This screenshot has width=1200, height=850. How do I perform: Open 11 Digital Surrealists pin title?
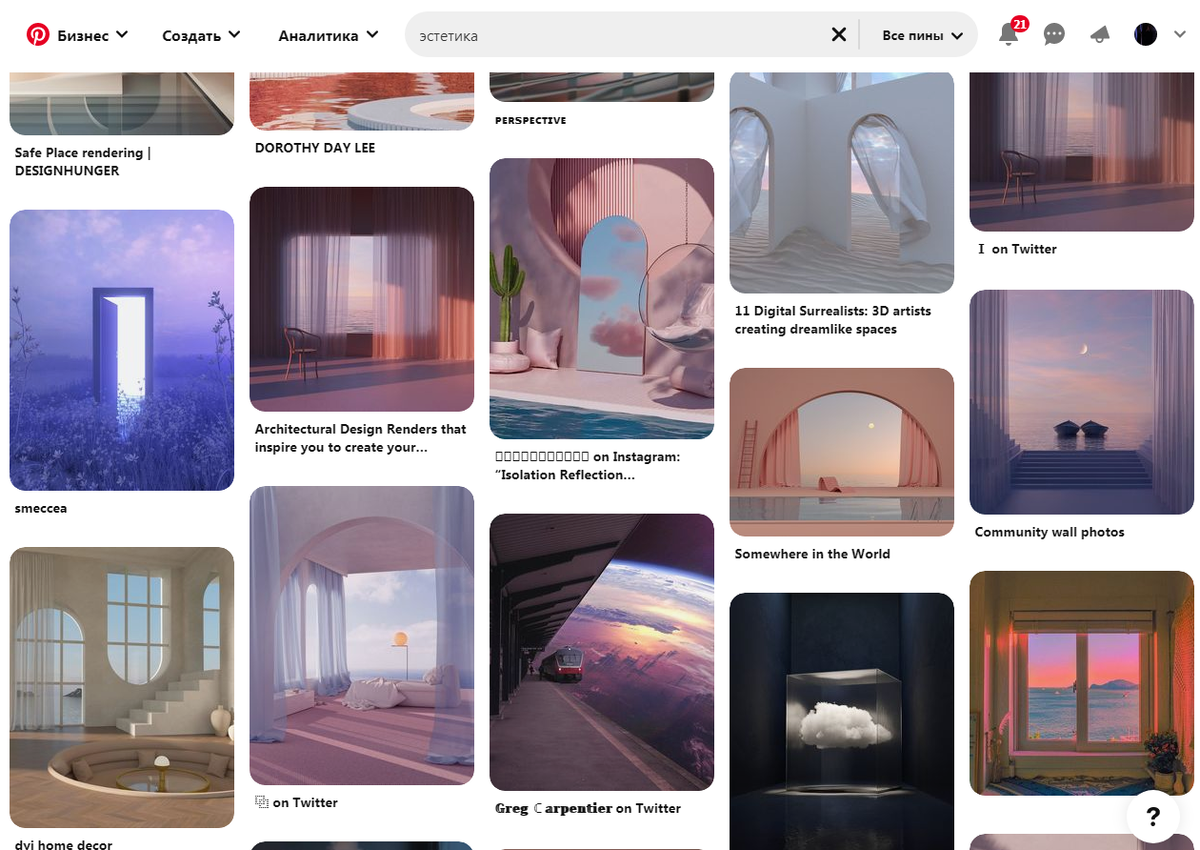pos(833,320)
